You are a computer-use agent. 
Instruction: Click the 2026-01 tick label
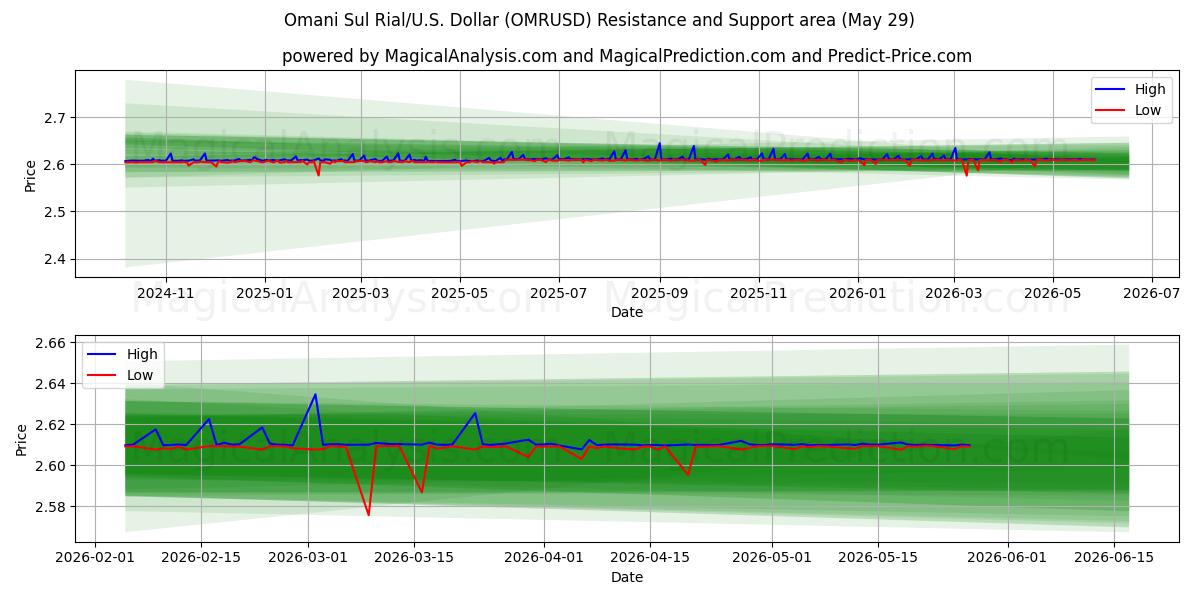(857, 293)
